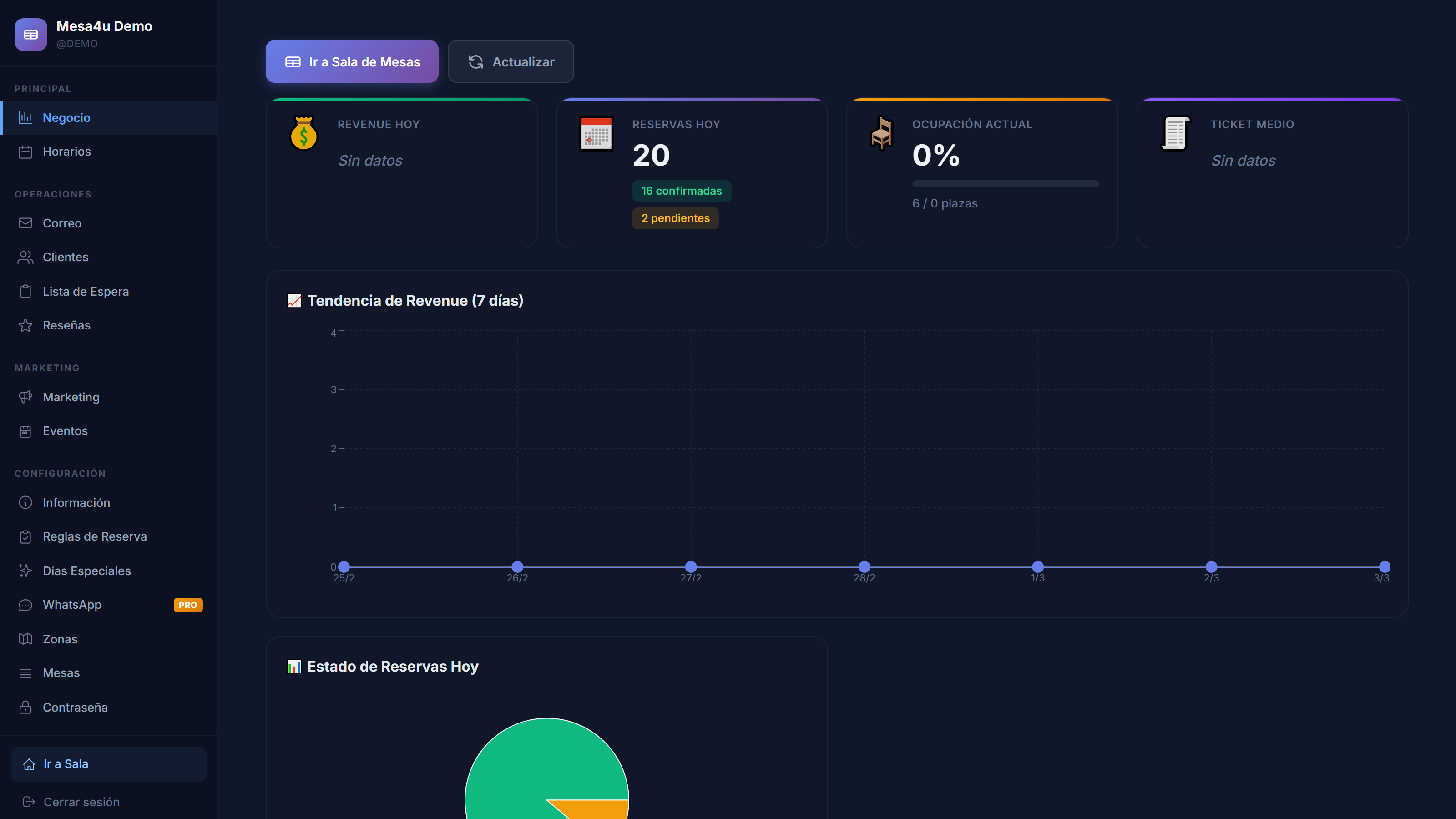This screenshot has height=819, width=1456.
Task: Click the Negocio bar chart icon
Action: click(25, 117)
